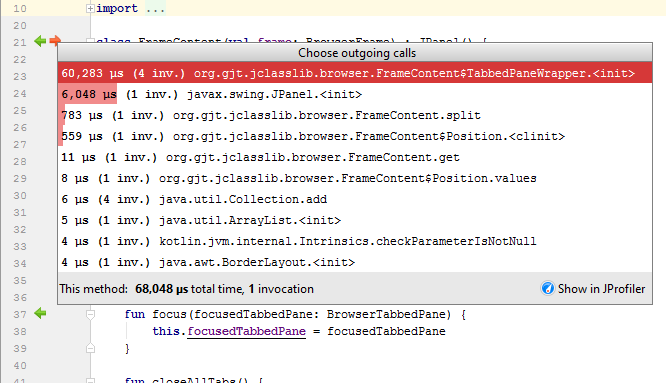Viewport: 666px width, 383px height.
Task: Click the Choose outgoing calls popup title
Action: pyautogui.click(x=357, y=53)
